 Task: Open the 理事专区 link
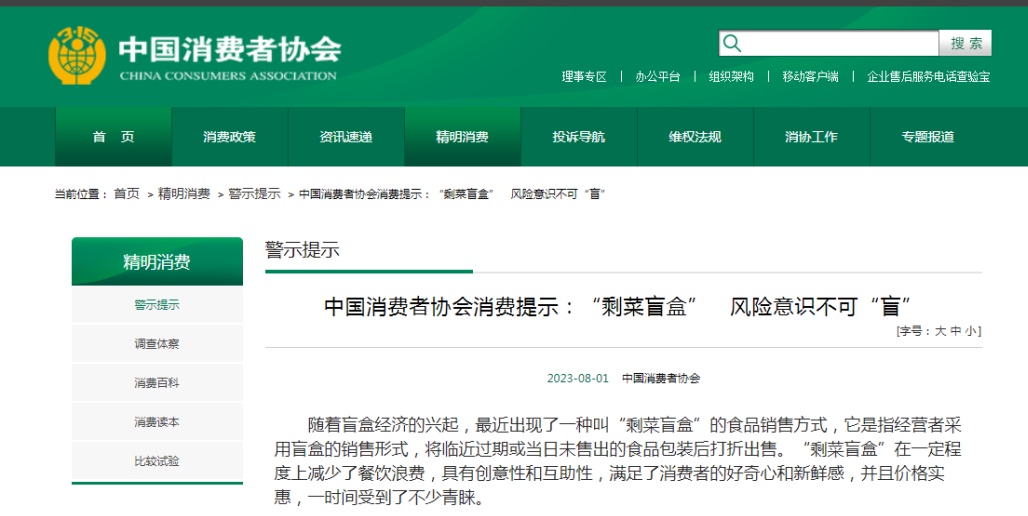tap(584, 77)
